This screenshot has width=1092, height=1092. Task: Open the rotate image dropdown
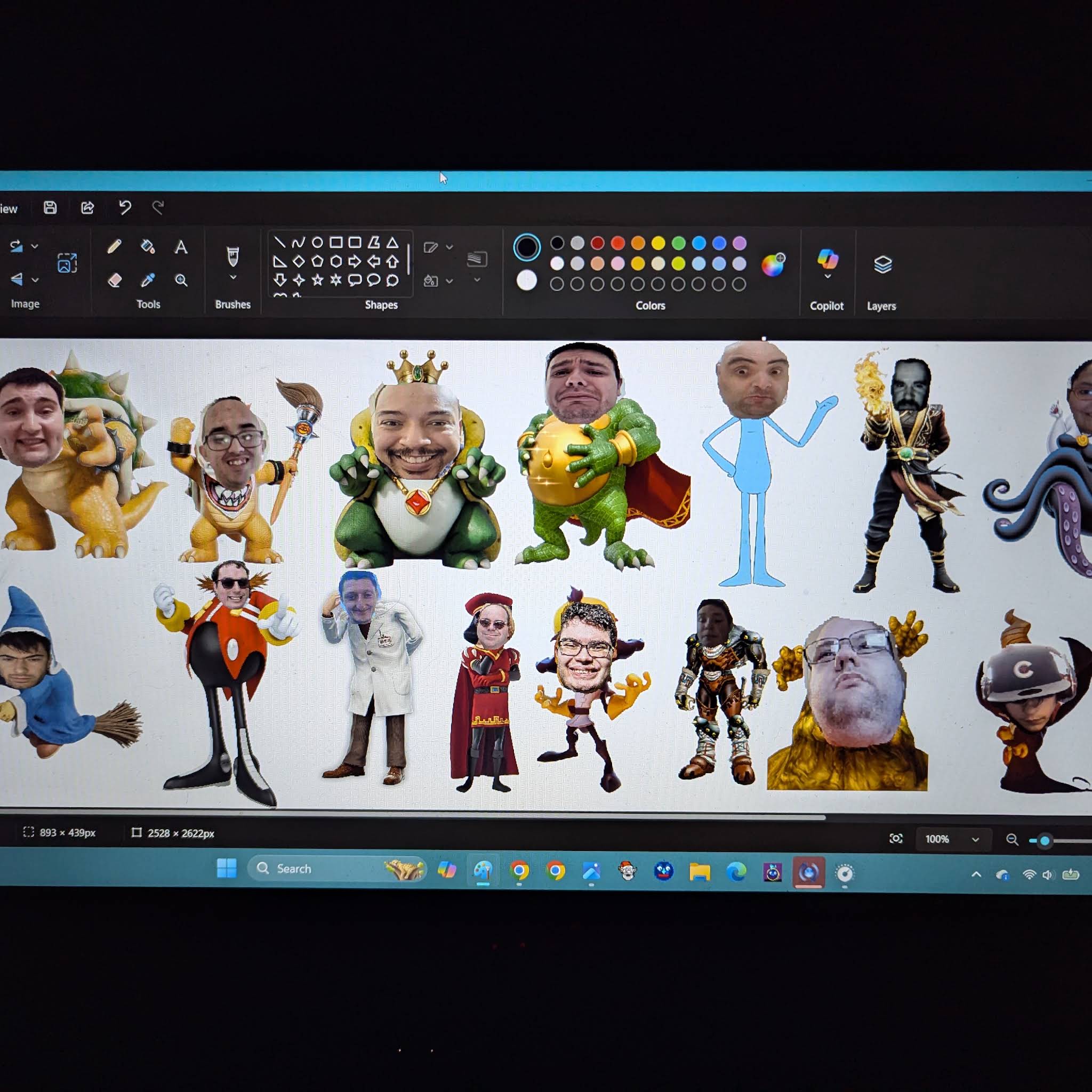pos(35,246)
